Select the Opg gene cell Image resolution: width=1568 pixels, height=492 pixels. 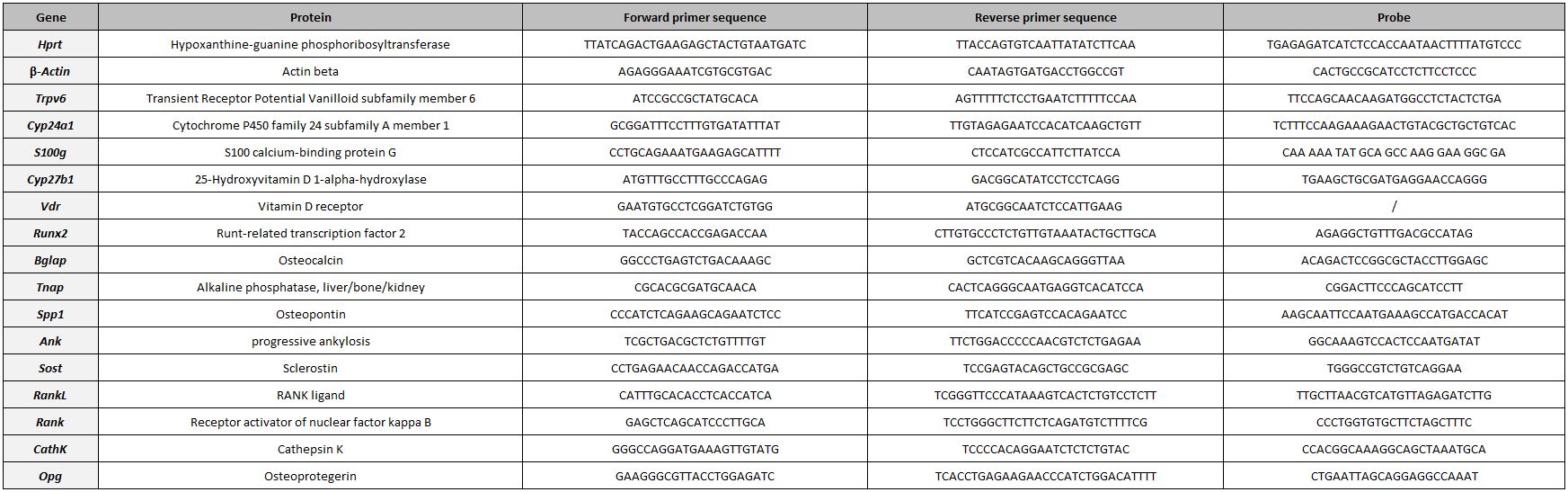(x=50, y=476)
